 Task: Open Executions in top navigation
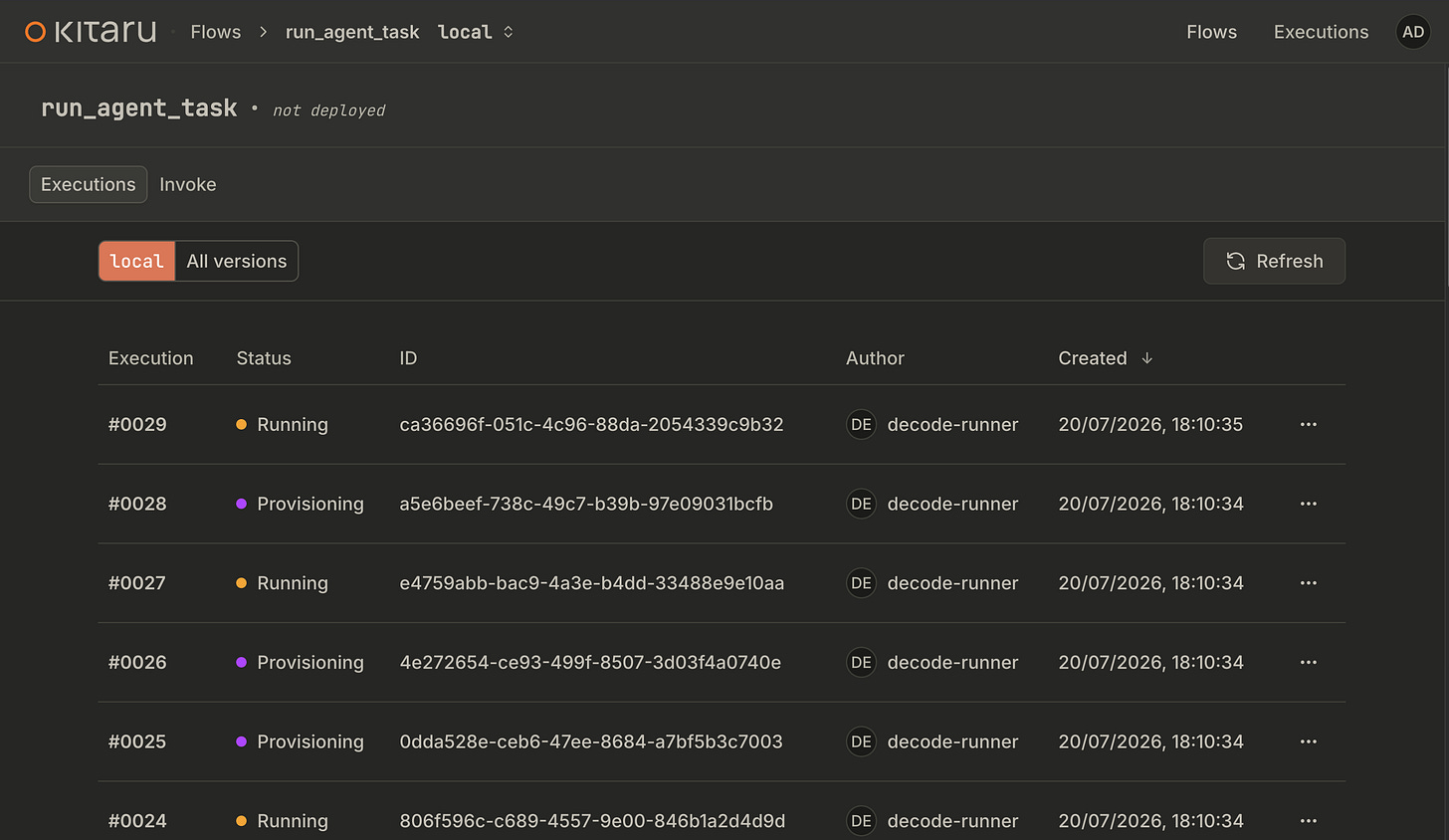[x=1321, y=32]
